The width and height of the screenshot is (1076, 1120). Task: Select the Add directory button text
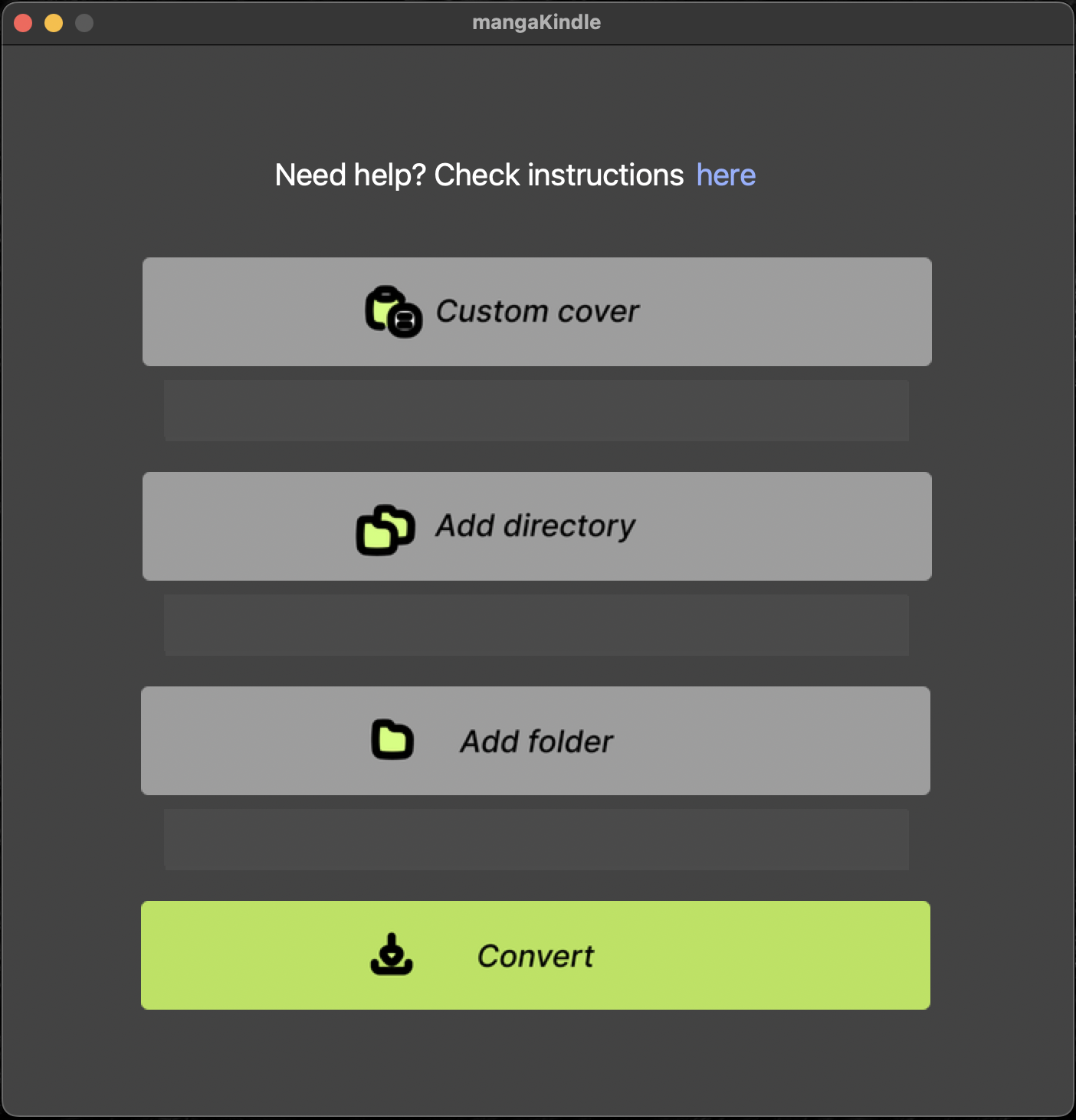pyautogui.click(x=535, y=526)
